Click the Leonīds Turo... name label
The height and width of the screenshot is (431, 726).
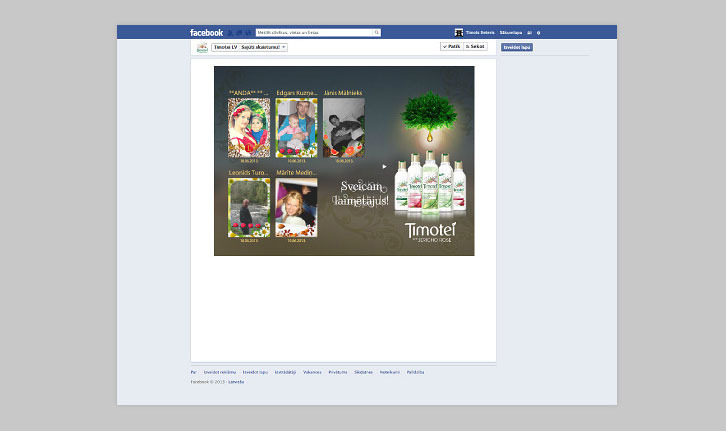point(248,173)
